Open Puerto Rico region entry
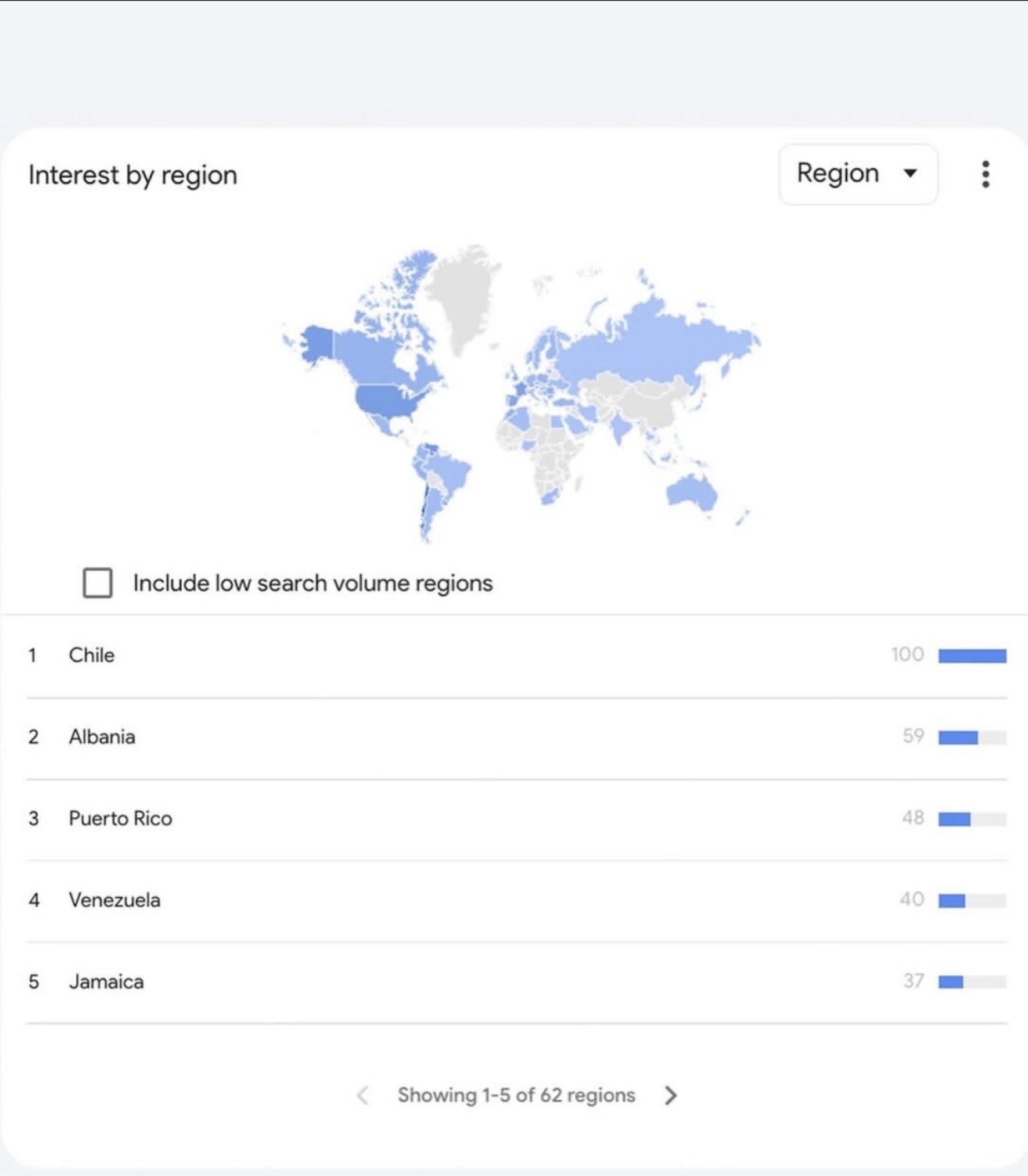Viewport: 1028px width, 1176px height. coord(517,818)
